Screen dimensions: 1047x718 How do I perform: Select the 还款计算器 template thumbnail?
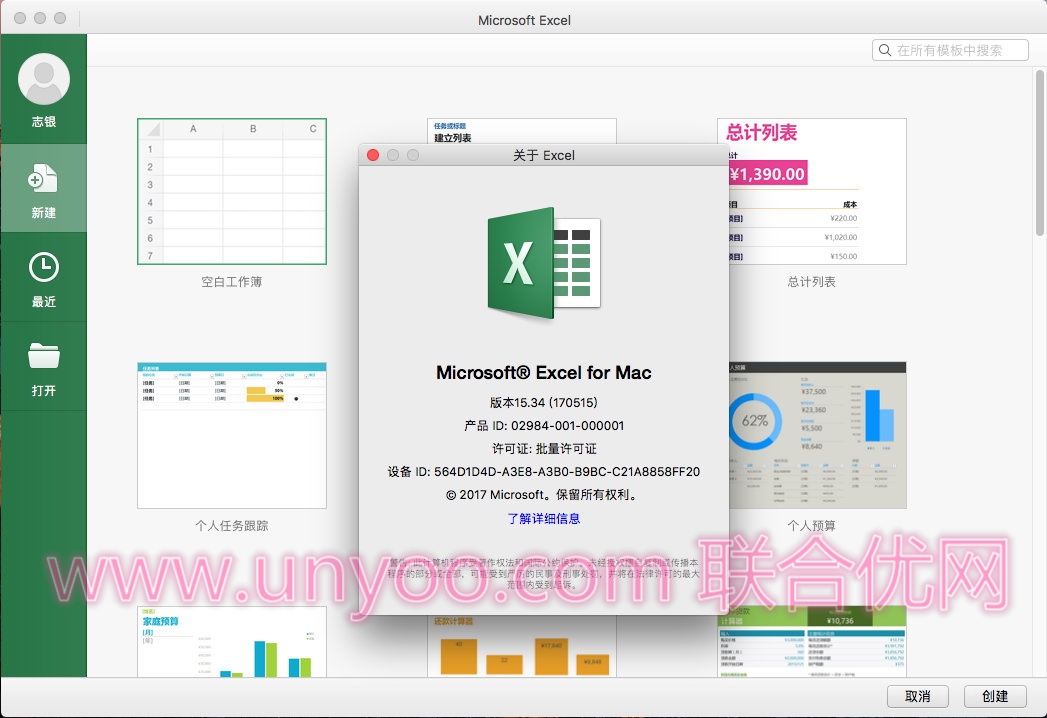point(521,646)
